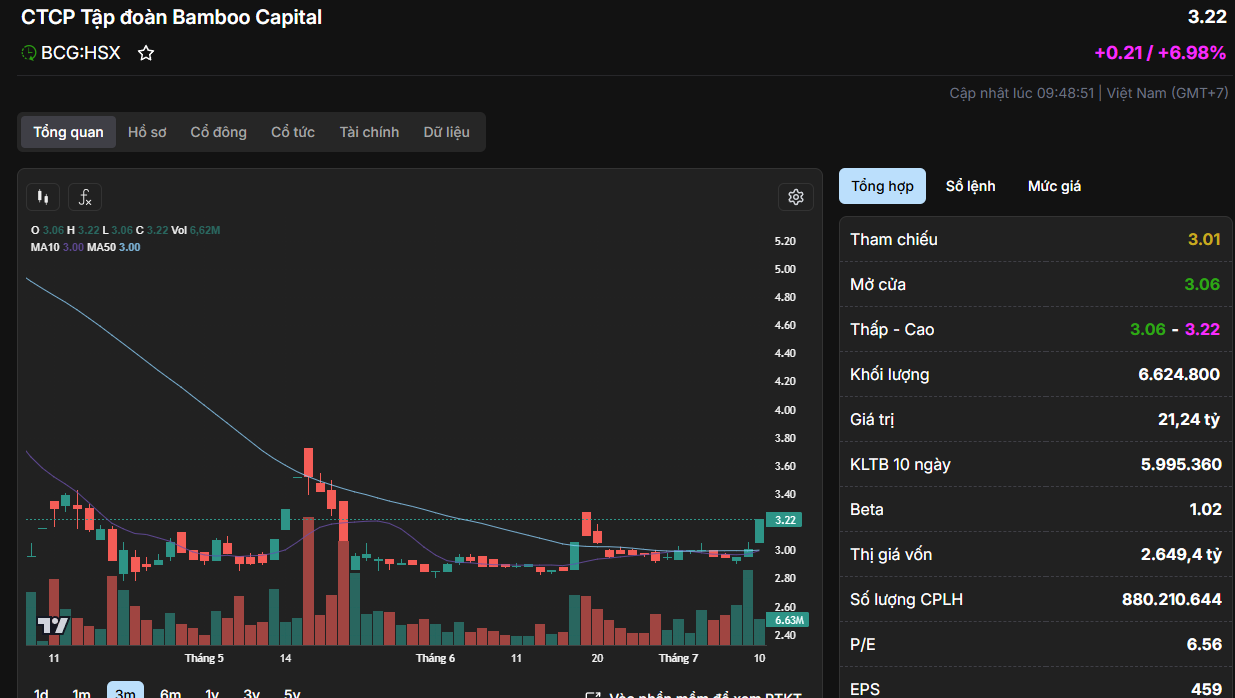Click the green clock icon beside BCG:HSX
This screenshot has width=1235, height=698.
[28, 53]
